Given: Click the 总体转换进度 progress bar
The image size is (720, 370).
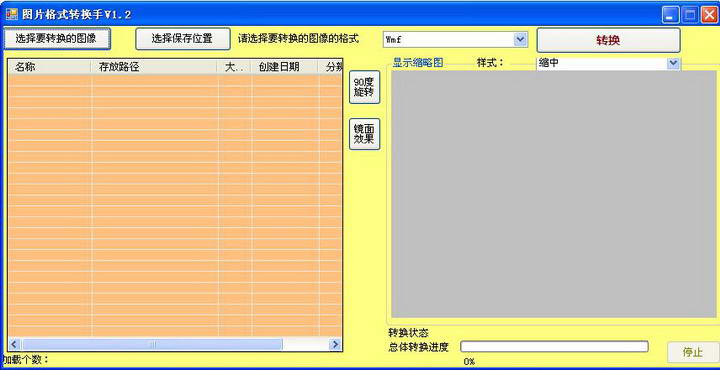Looking at the screenshot, I should (x=554, y=347).
